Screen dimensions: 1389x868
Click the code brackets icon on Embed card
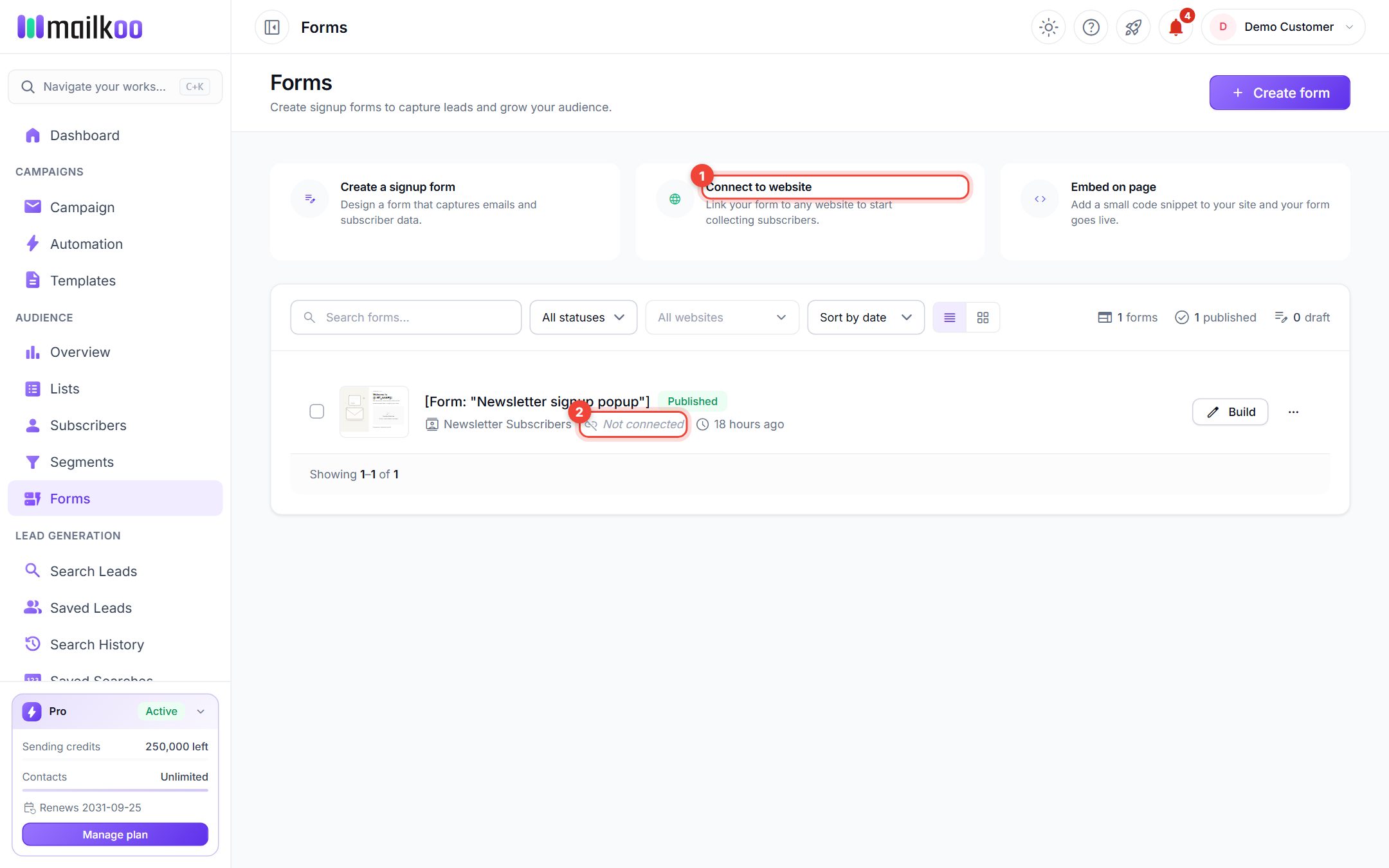(1040, 199)
